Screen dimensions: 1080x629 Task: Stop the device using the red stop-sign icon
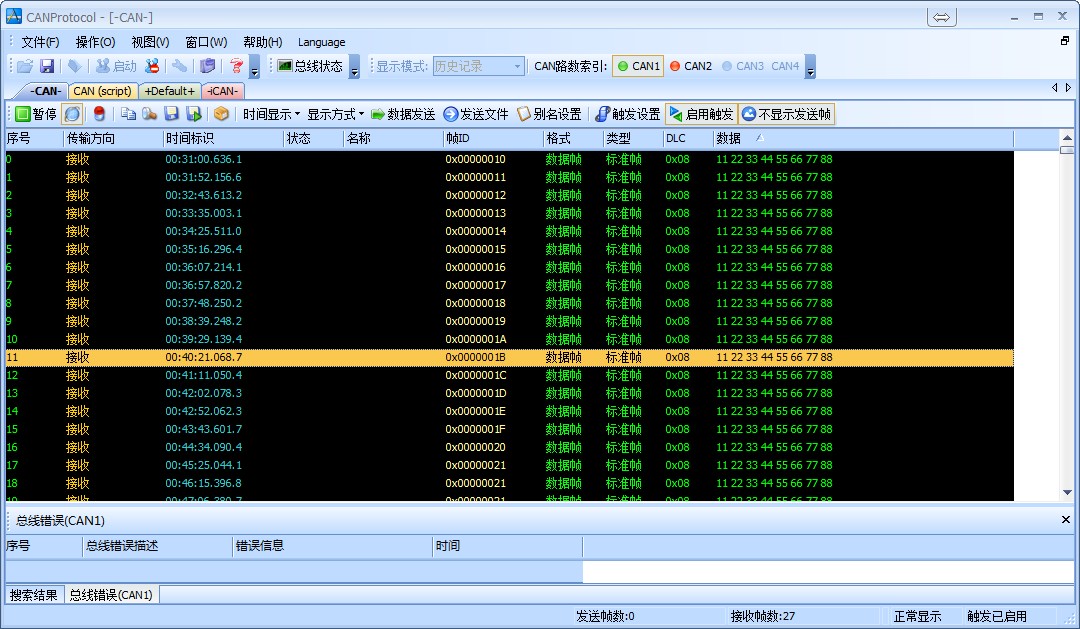click(x=152, y=66)
